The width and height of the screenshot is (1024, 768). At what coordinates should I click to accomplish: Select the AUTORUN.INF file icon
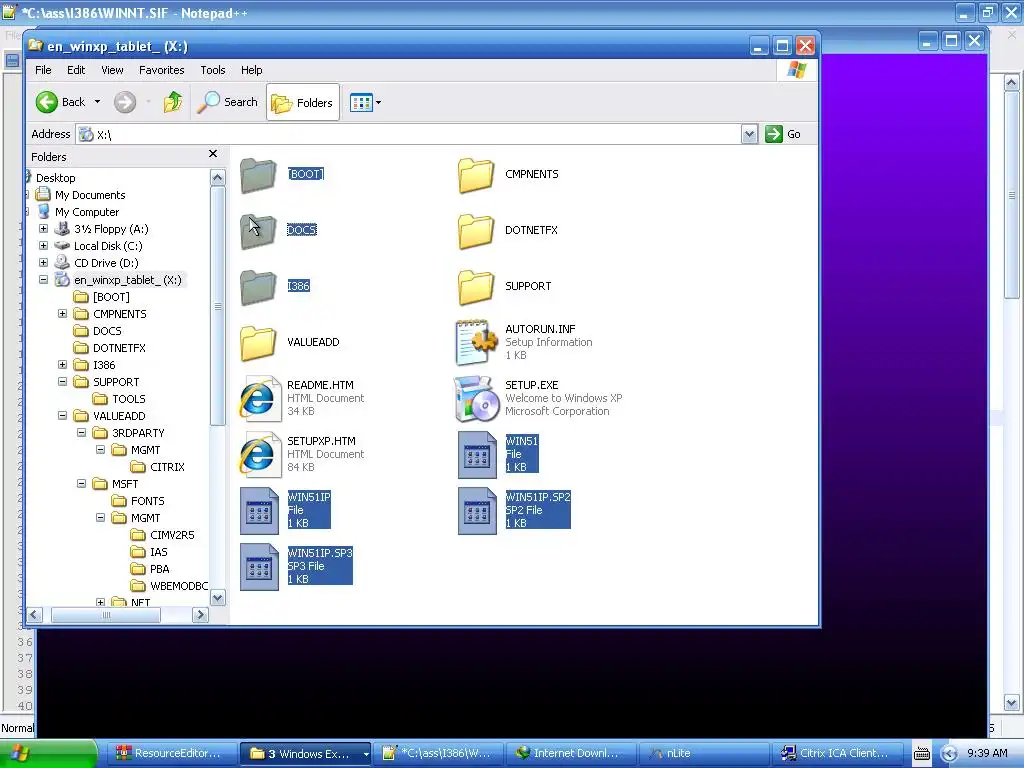[476, 342]
